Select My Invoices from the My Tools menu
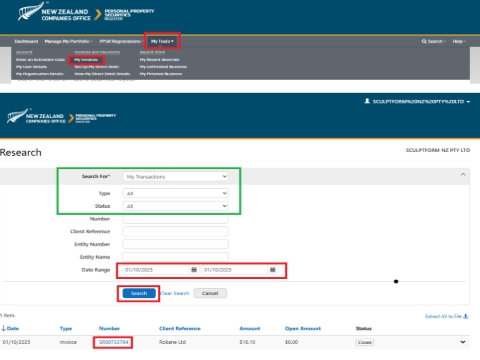Viewport: 480px width, 360px height. tap(86, 60)
